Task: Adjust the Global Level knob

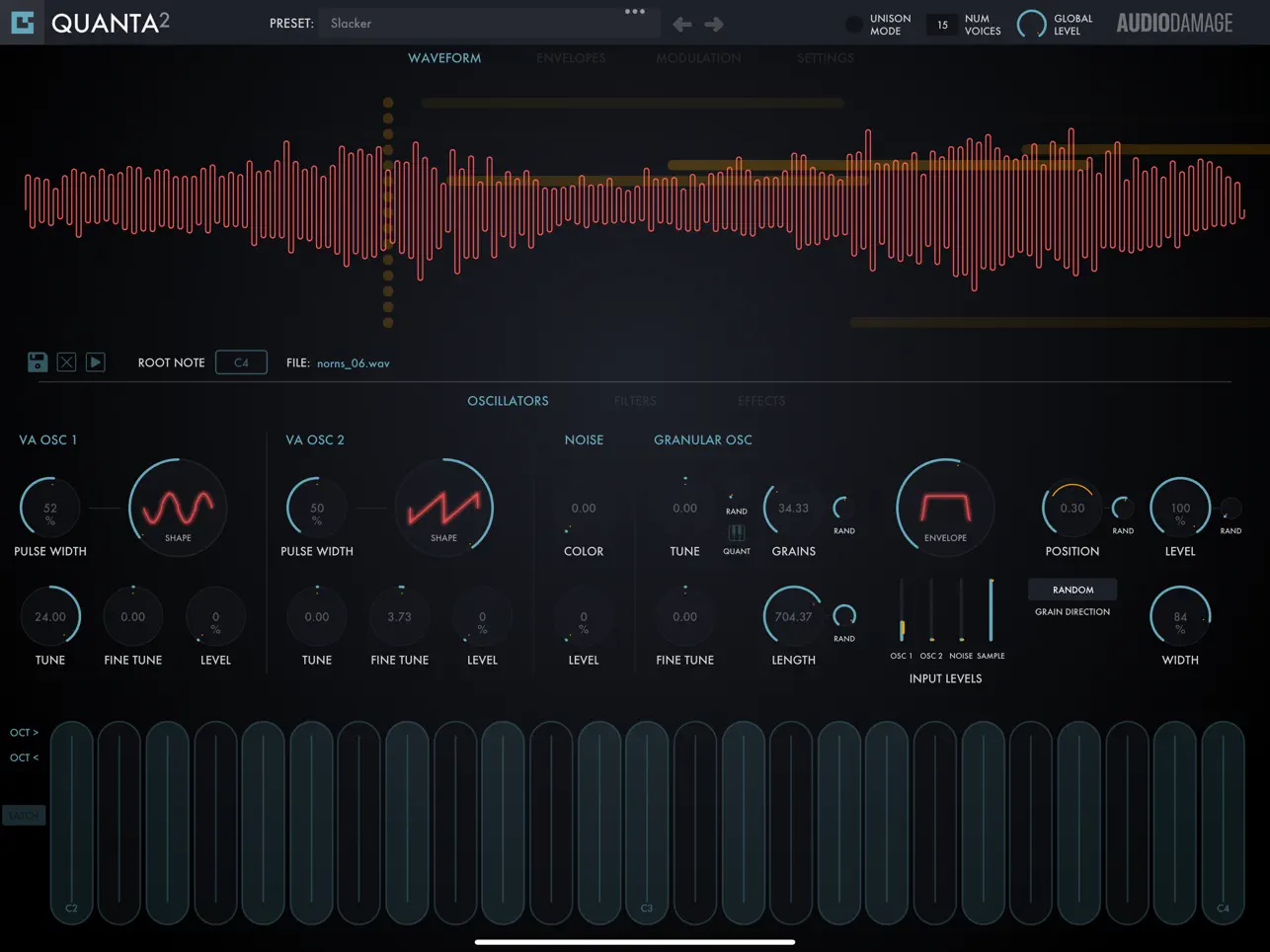Action: 1033,24
